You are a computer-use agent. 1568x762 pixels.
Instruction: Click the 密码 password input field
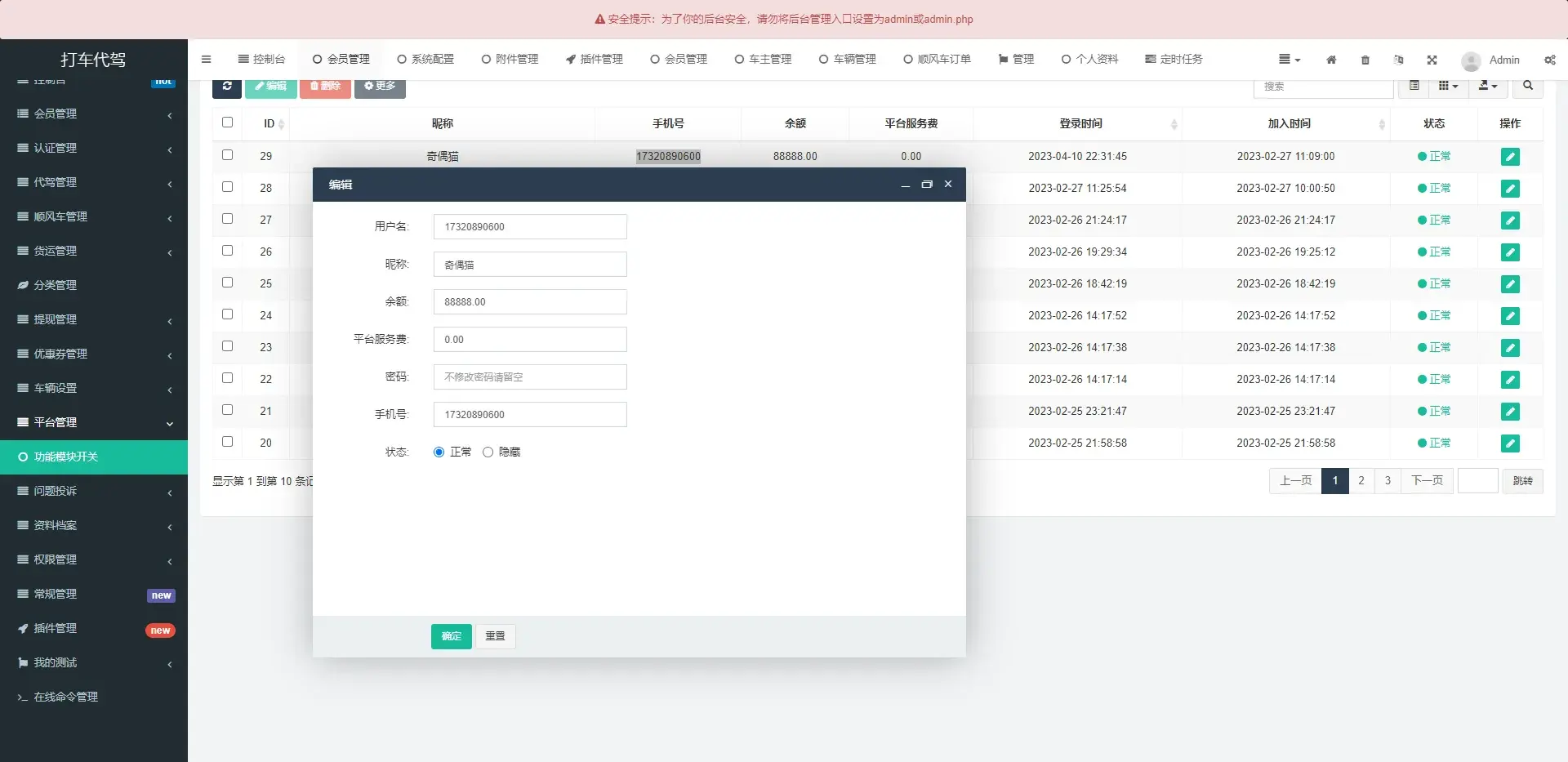pos(530,377)
